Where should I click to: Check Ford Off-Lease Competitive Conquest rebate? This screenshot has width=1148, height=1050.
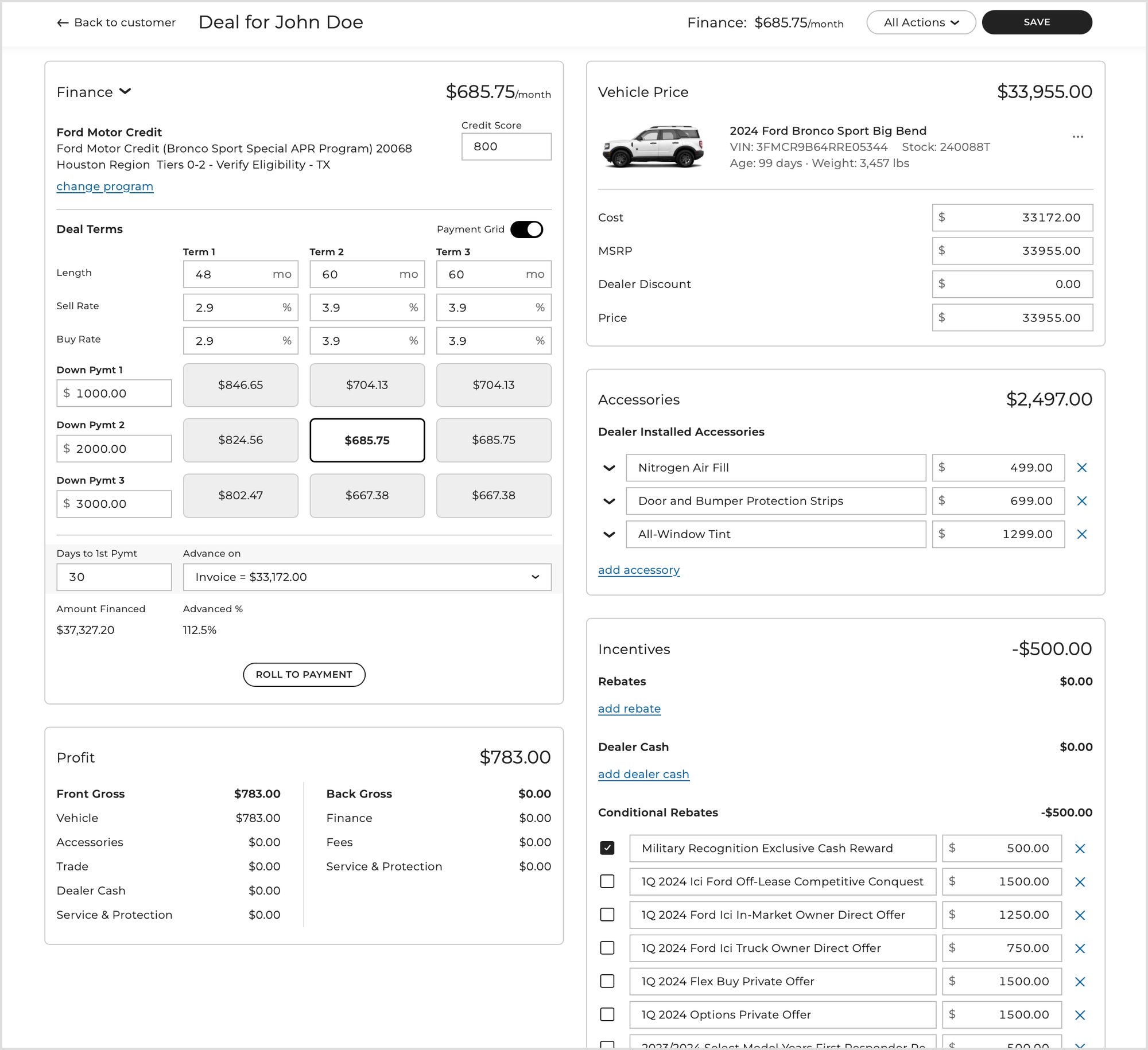[x=607, y=881]
